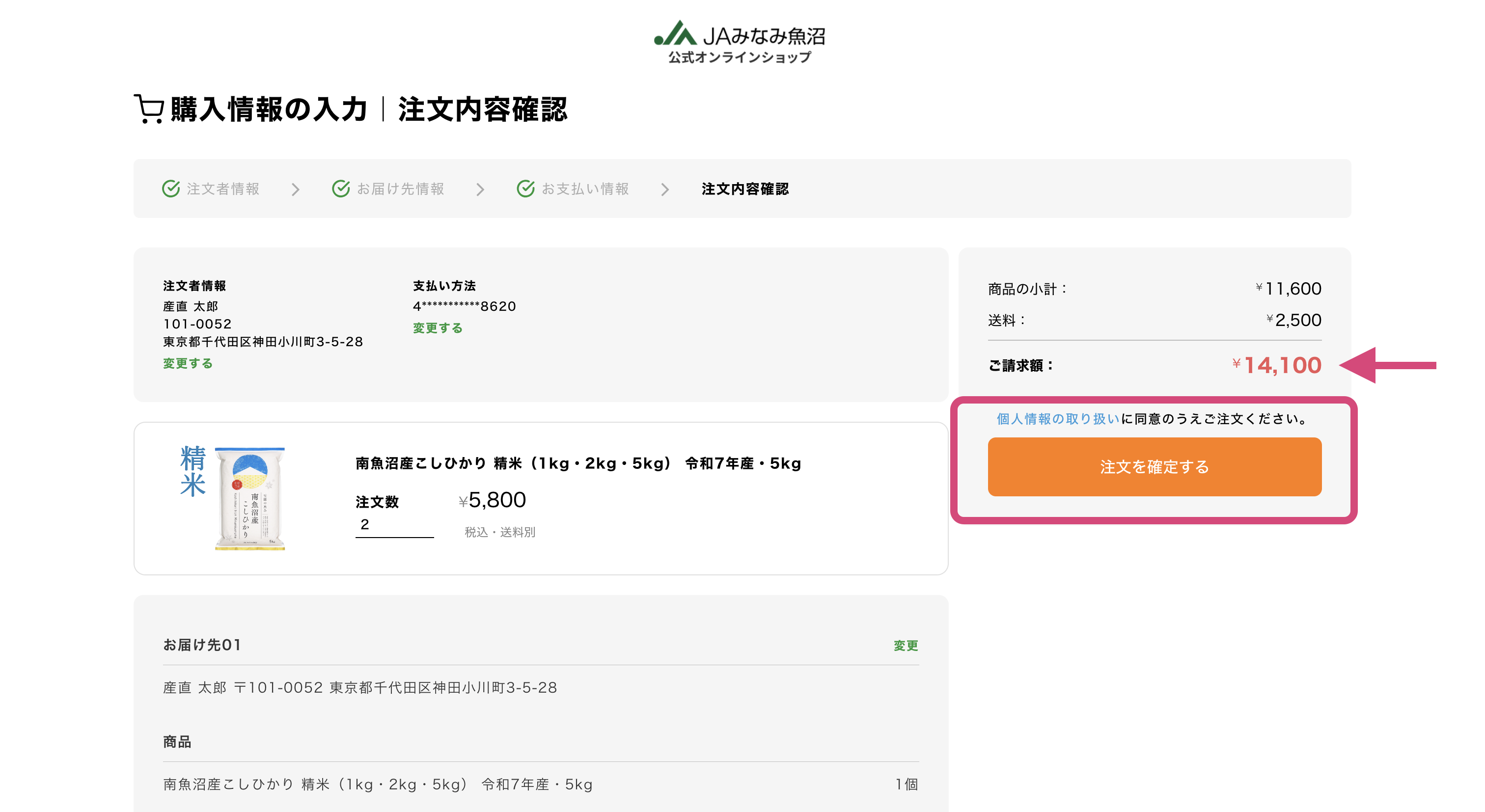
Task: Select the 注文内容確認 step label
Action: tap(745, 189)
